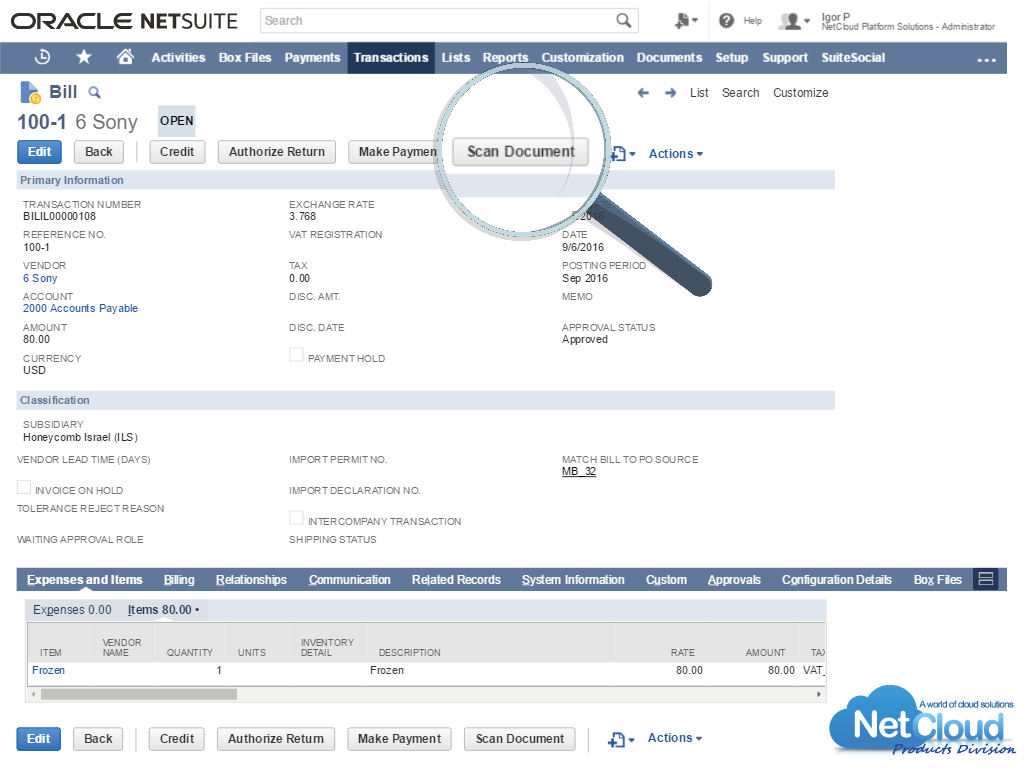The image size is (1024, 768).
Task: Expand the Actions dropdown in the top button row
Action: point(675,154)
